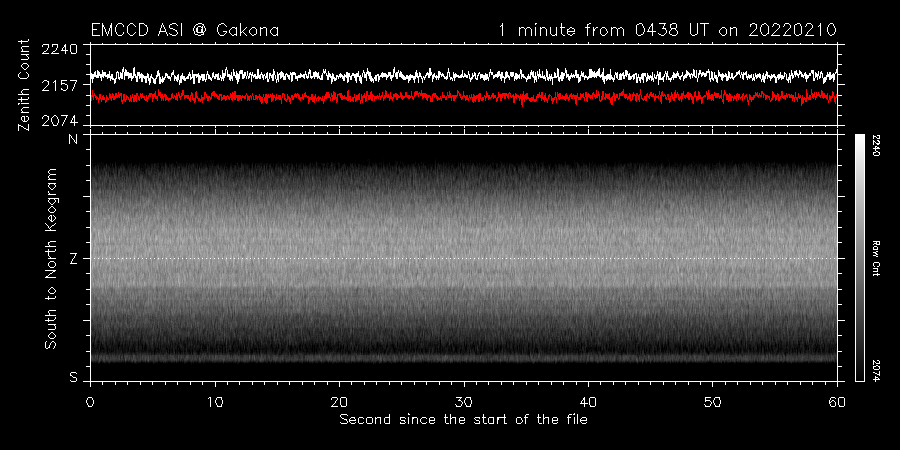Click the 2074 label at the colorbar bottom

click(876, 370)
